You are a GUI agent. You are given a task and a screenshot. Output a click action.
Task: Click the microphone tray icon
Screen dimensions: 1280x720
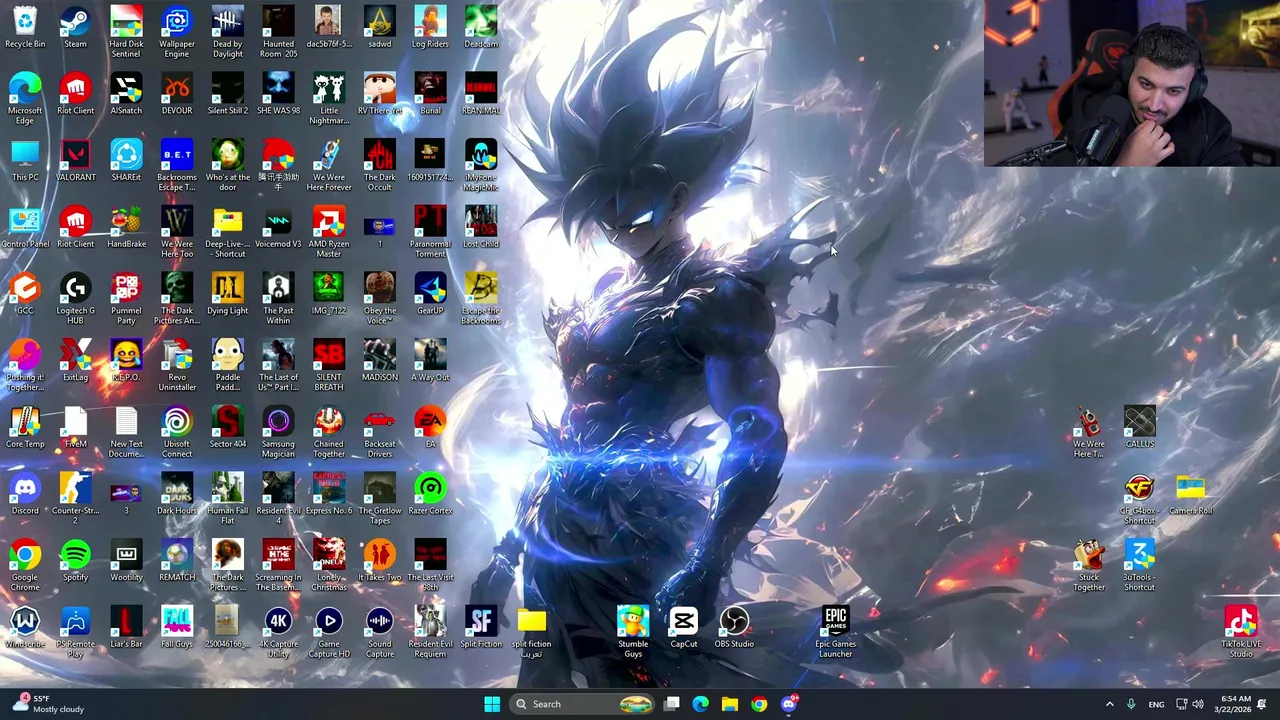pos(1131,704)
